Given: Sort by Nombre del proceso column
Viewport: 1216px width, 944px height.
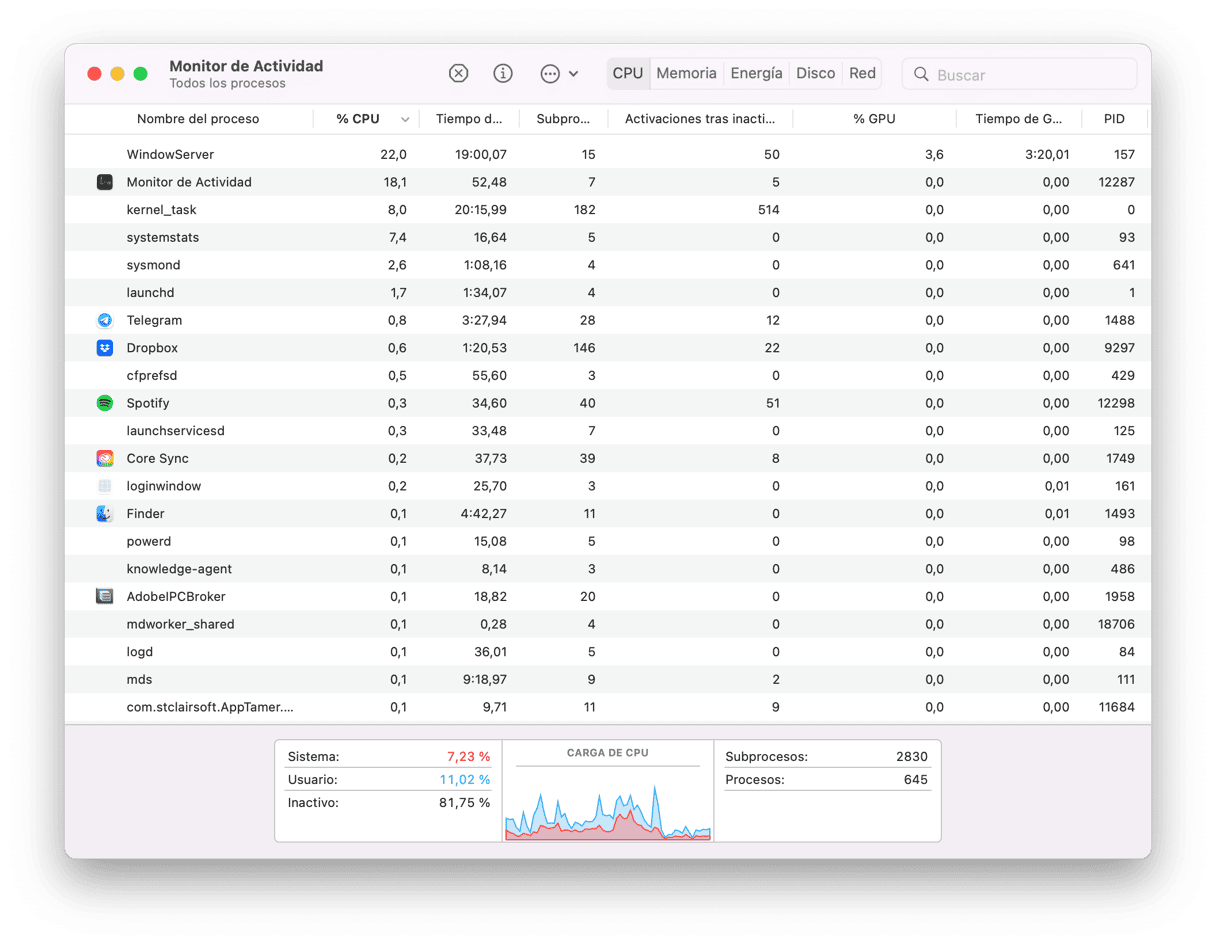Looking at the screenshot, I should [198, 119].
